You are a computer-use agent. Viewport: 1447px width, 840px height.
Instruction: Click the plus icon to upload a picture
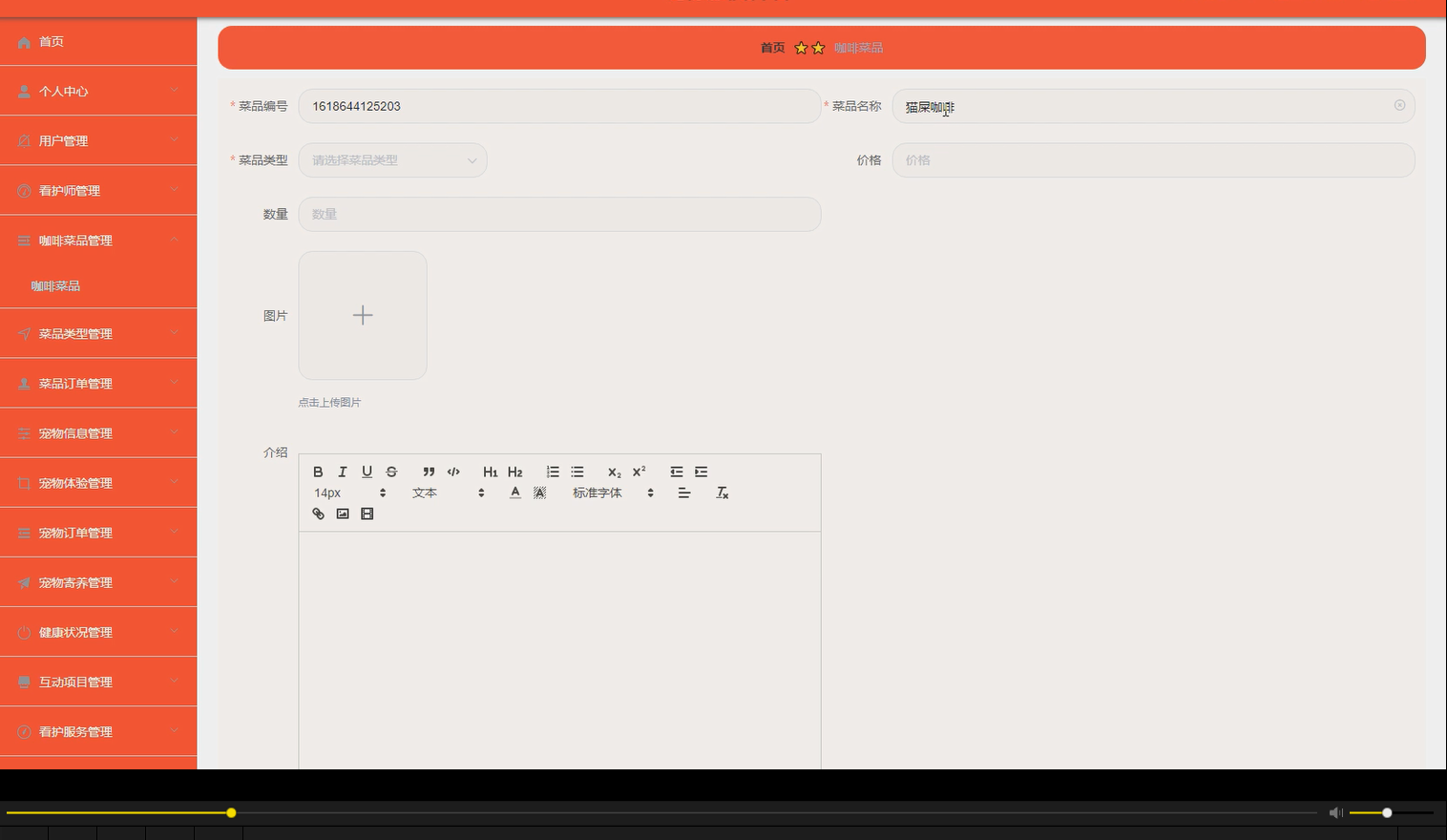click(363, 315)
